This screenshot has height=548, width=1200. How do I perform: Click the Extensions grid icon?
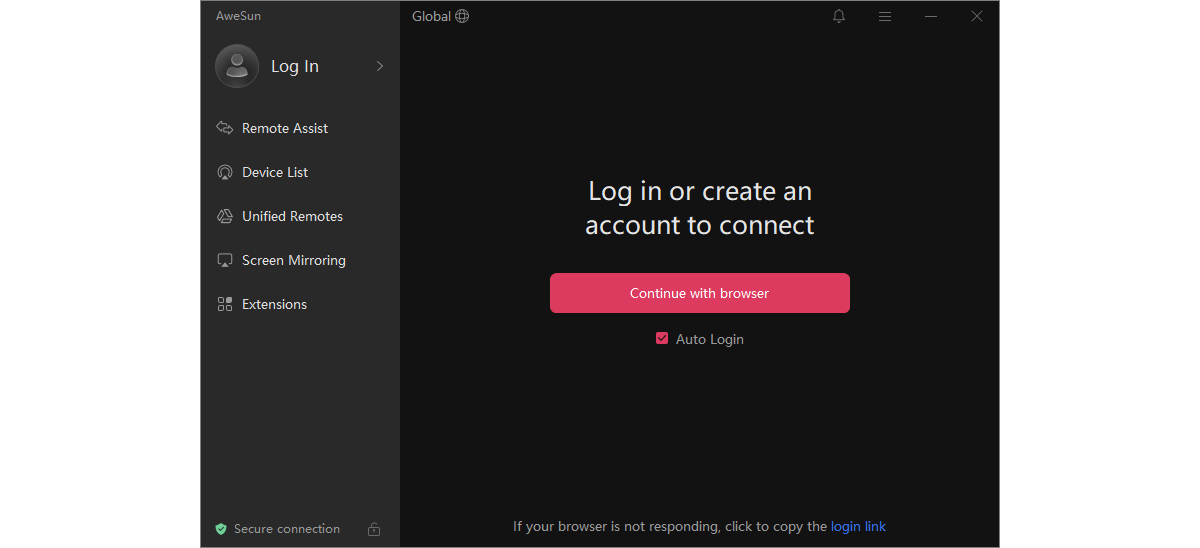(x=225, y=304)
